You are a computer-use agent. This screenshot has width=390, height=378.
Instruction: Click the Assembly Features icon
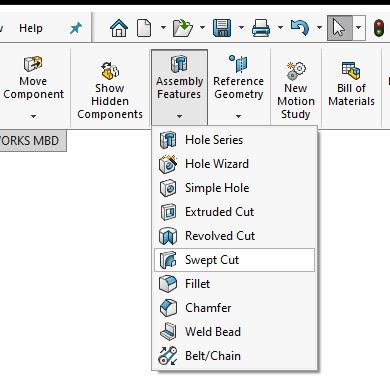click(x=179, y=63)
